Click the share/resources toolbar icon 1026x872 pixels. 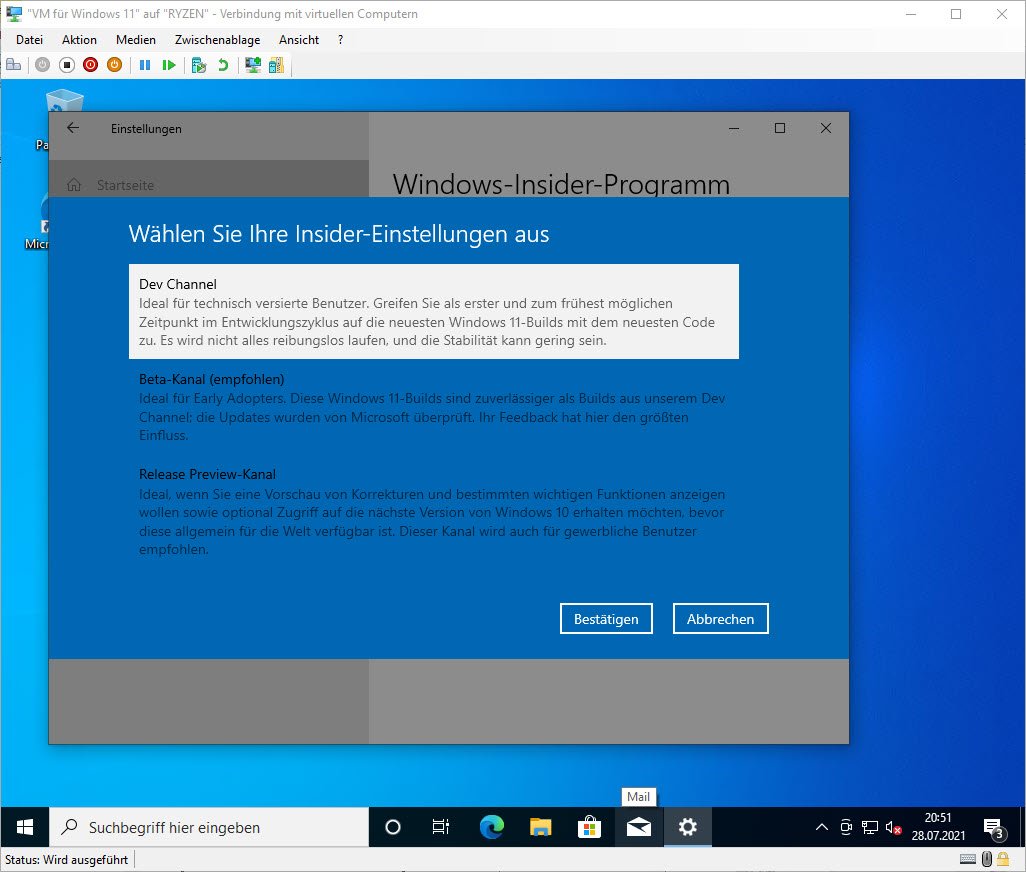coord(276,65)
